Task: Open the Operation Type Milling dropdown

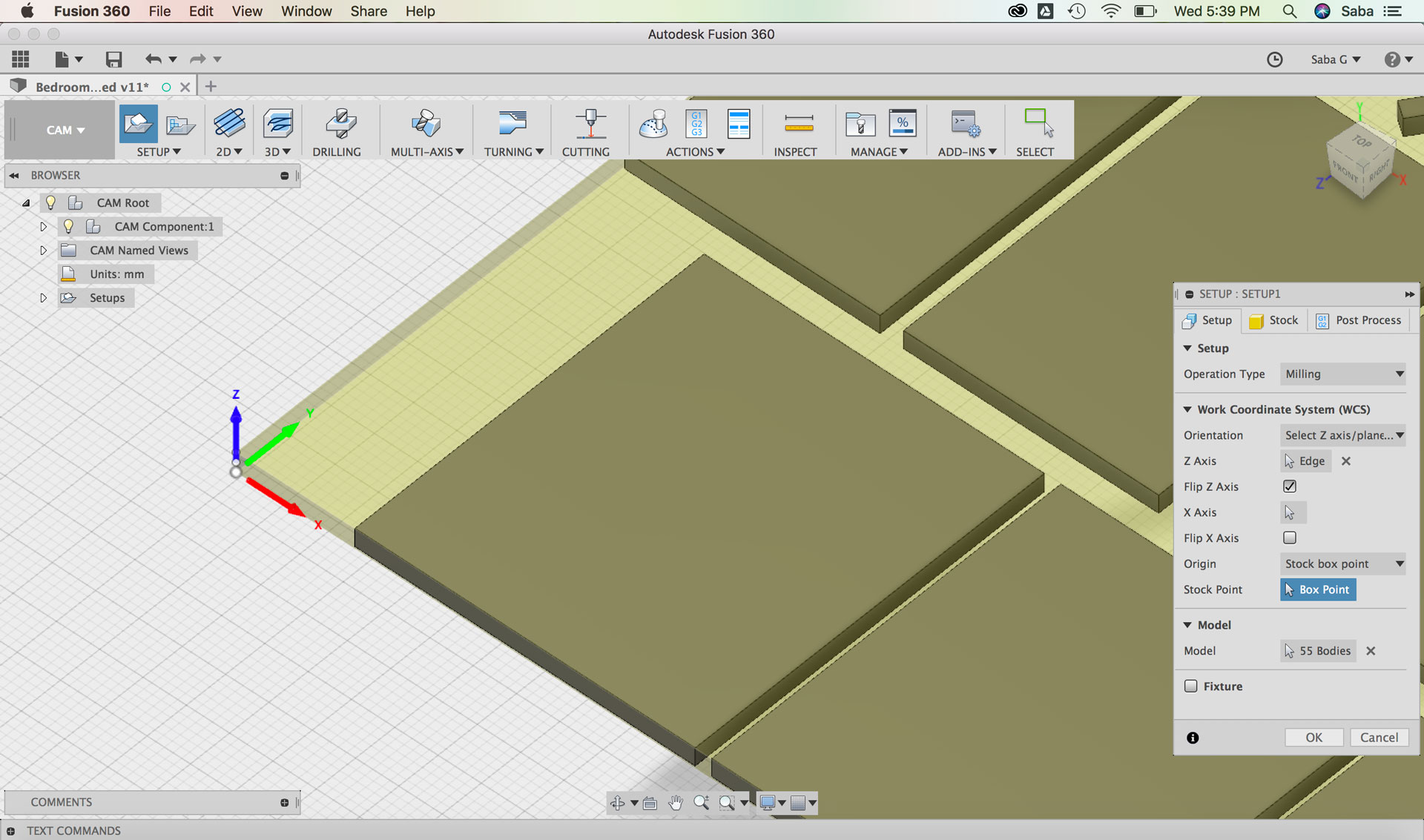Action: coord(1343,374)
